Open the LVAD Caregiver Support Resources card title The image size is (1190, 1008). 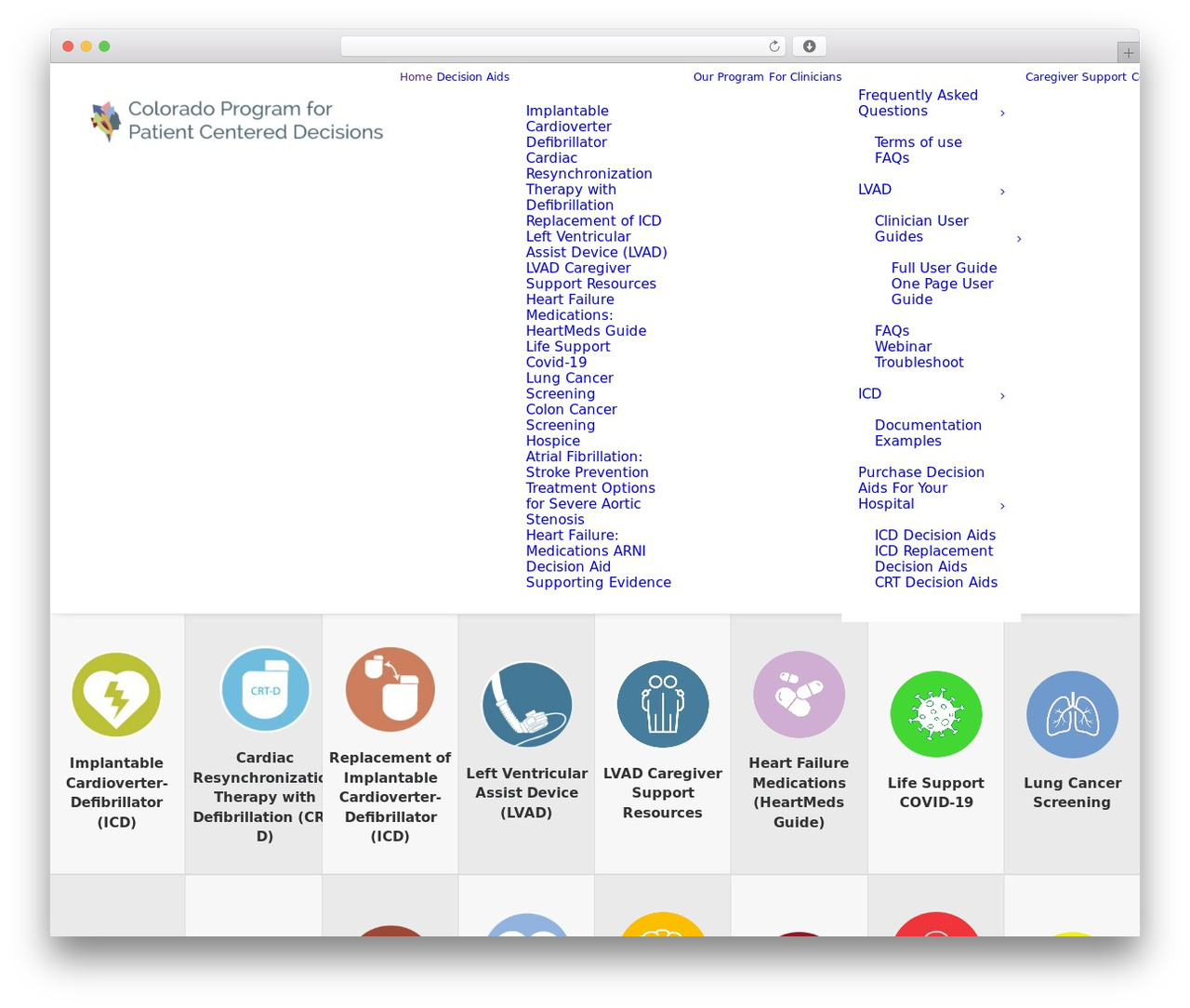[x=663, y=793]
